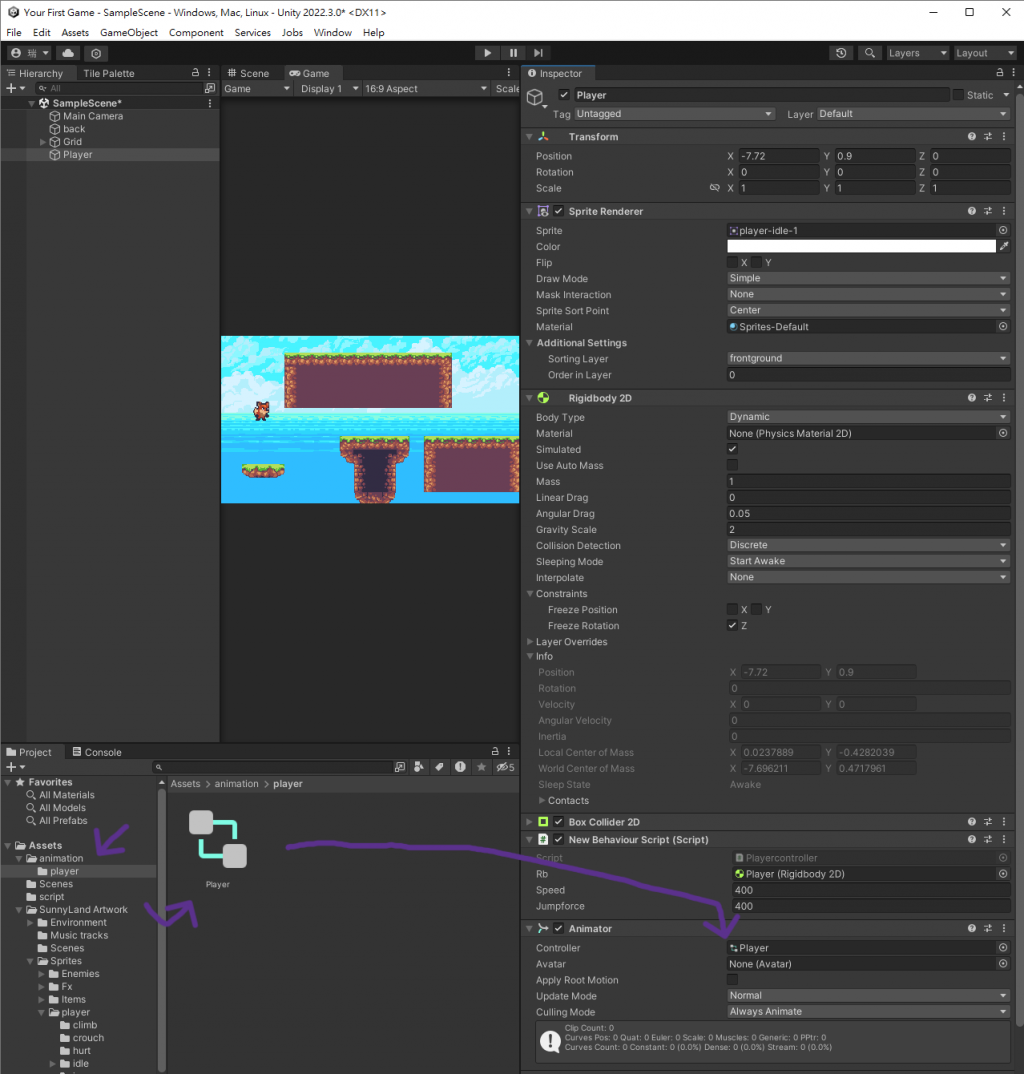Screen dimensions: 1024x1074
Task: Click the eyedropper next to Color field
Action: point(1003,247)
